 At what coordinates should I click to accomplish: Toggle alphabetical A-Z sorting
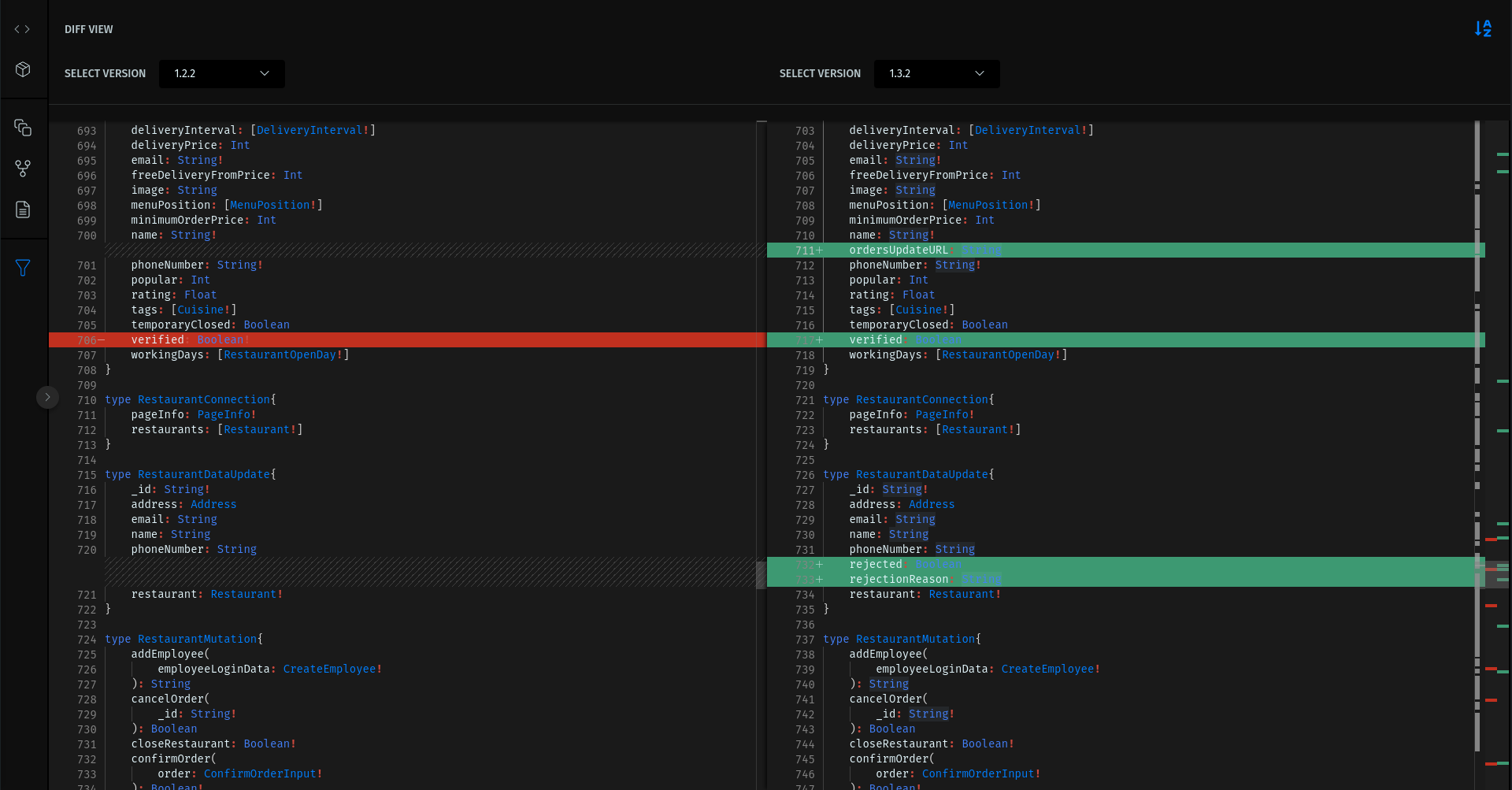tap(1483, 29)
